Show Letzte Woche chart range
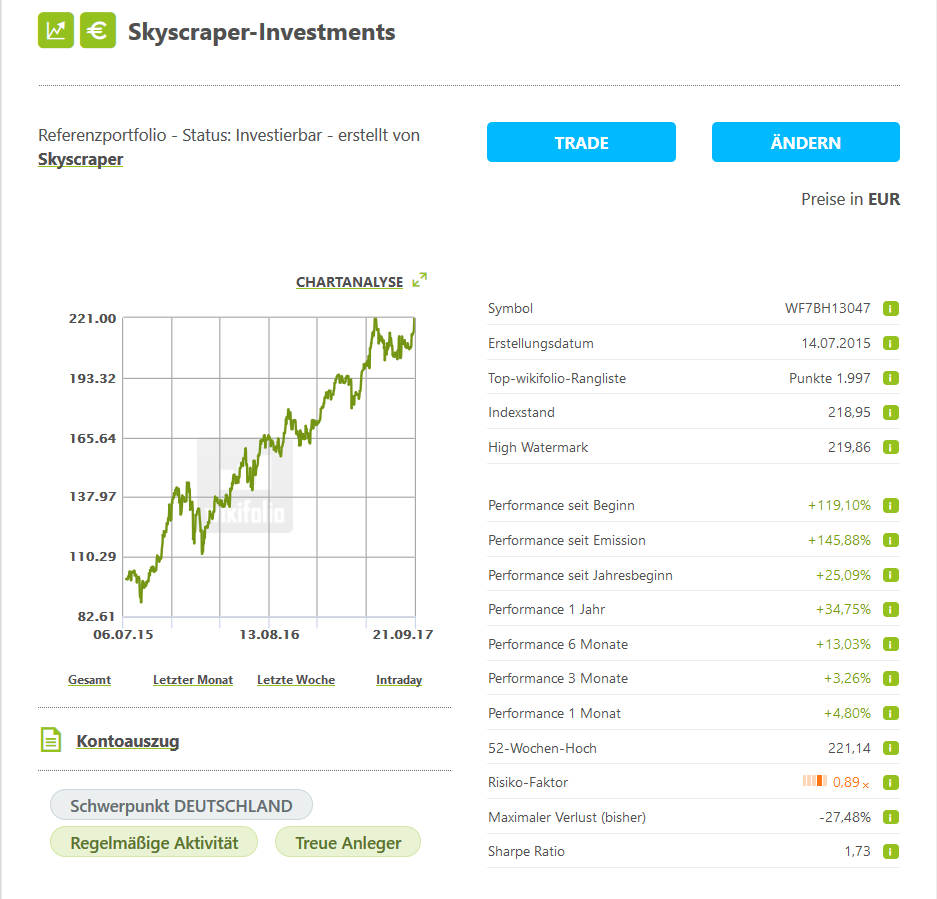The image size is (937, 899). [x=296, y=680]
